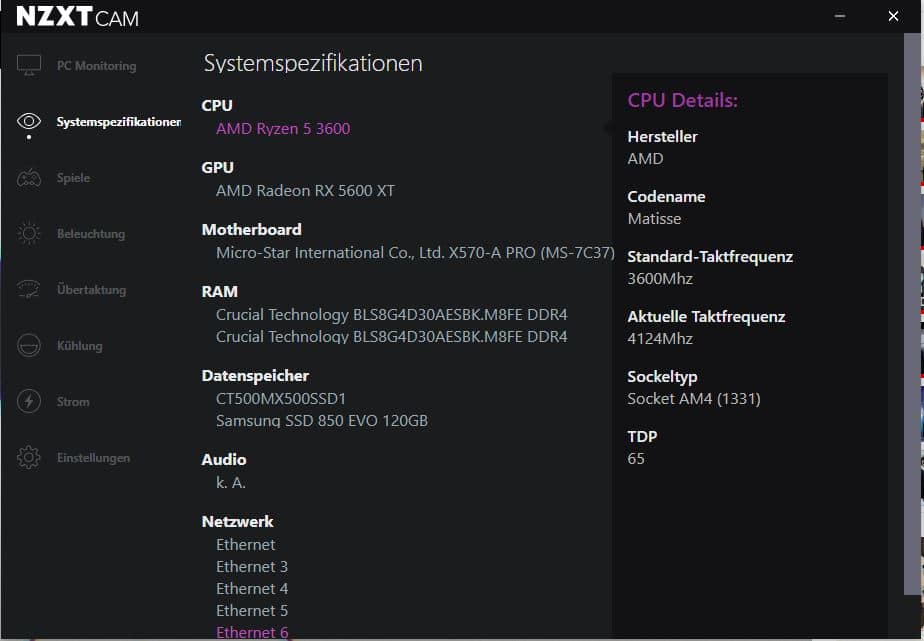Image resolution: width=924 pixels, height=641 pixels.
Task: Open Einstellungen using the gear icon
Action: click(x=29, y=458)
